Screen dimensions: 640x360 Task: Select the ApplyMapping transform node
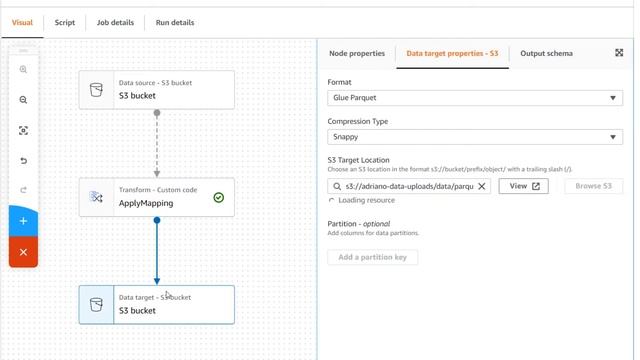[157, 197]
